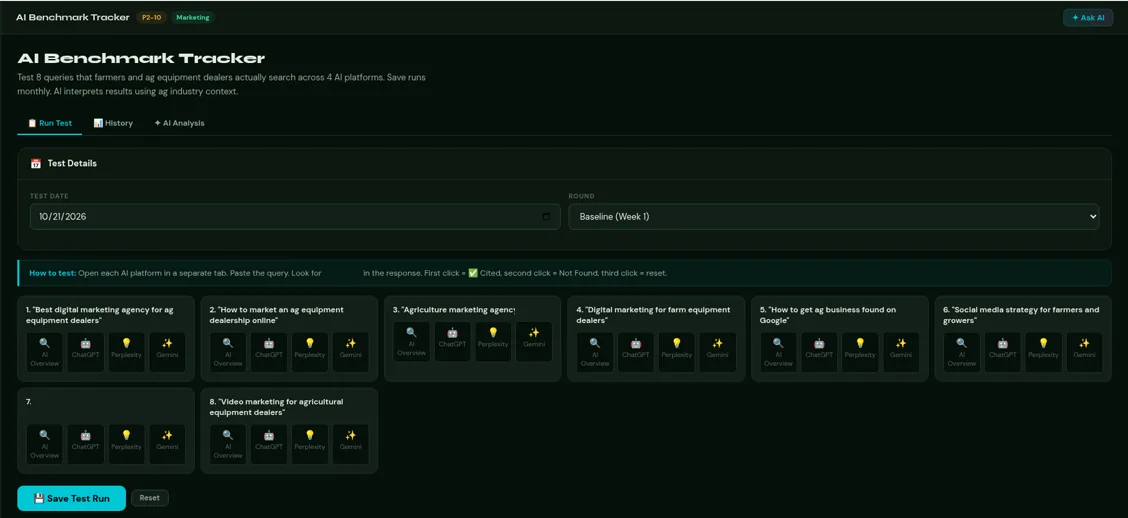Click AI Overview magnifier in query 4 card
The height and width of the screenshot is (518, 1128).
[595, 343]
